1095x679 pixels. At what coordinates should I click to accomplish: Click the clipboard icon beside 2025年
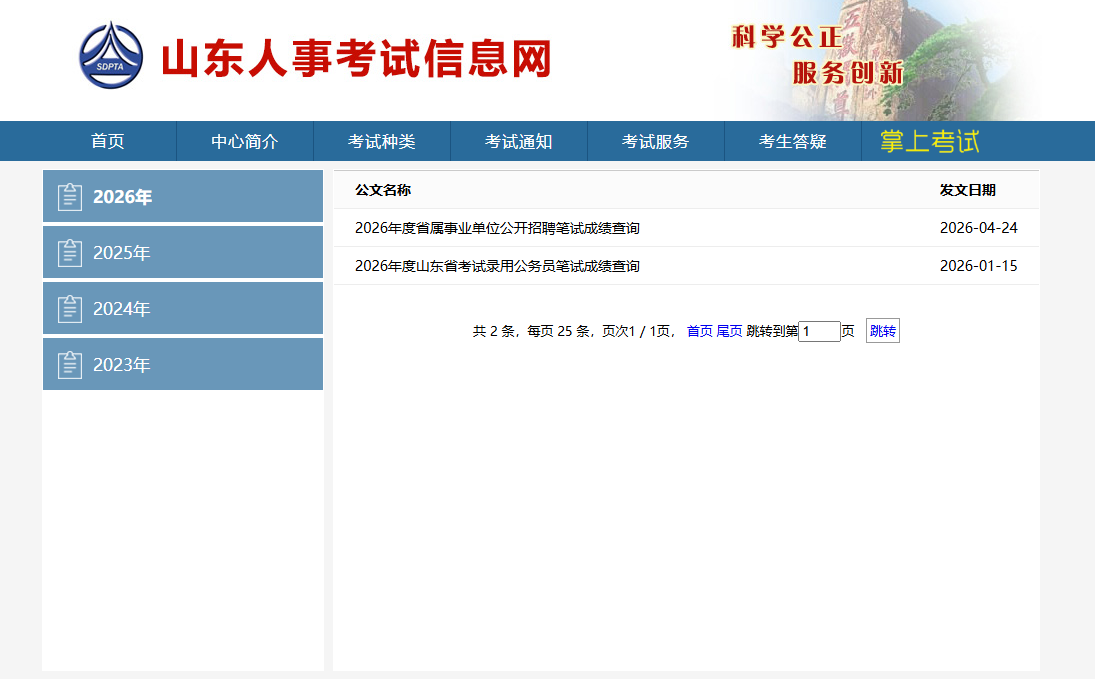(70, 253)
